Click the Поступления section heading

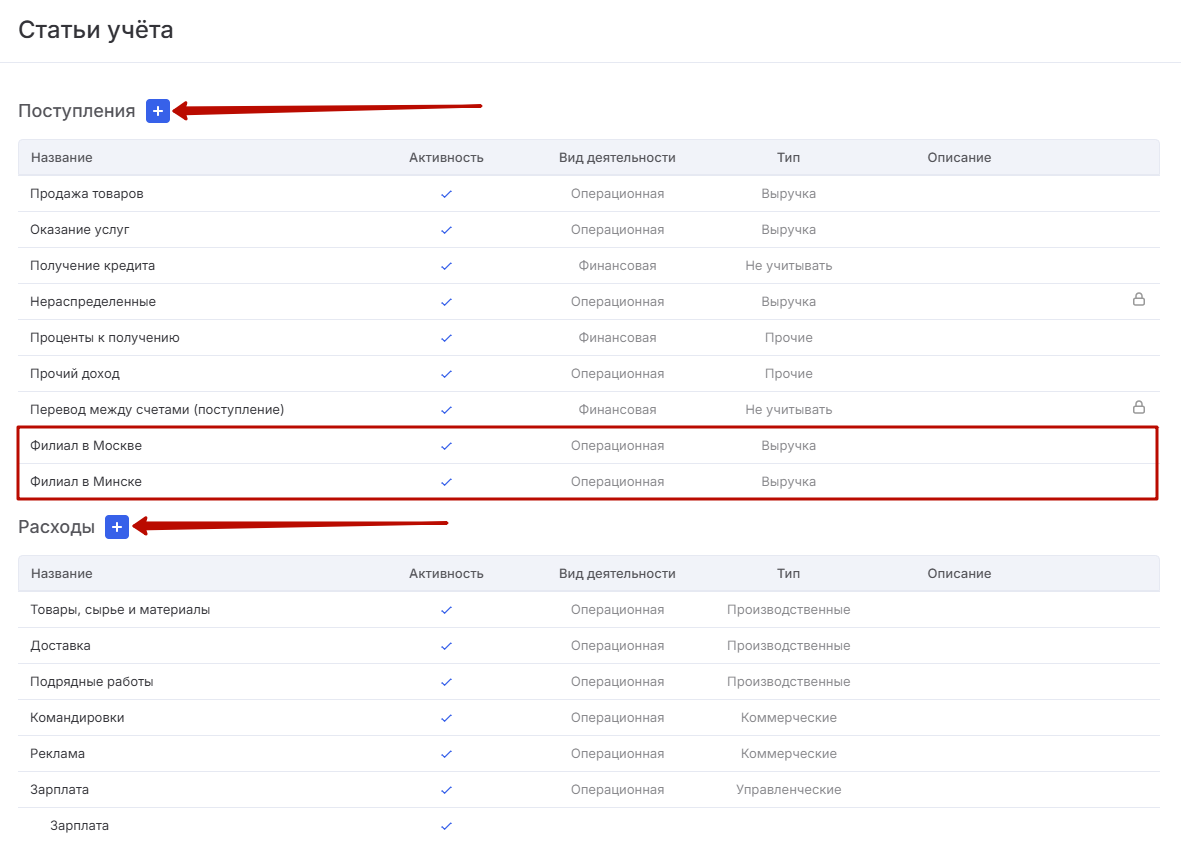77,111
